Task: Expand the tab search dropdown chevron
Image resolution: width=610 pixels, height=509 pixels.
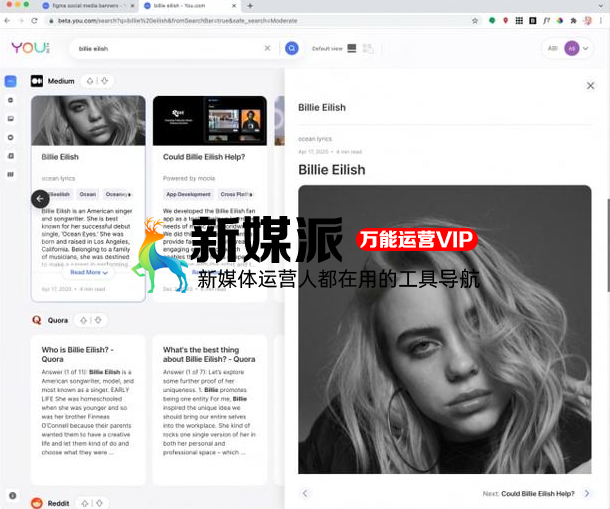Action: (x=601, y=6)
